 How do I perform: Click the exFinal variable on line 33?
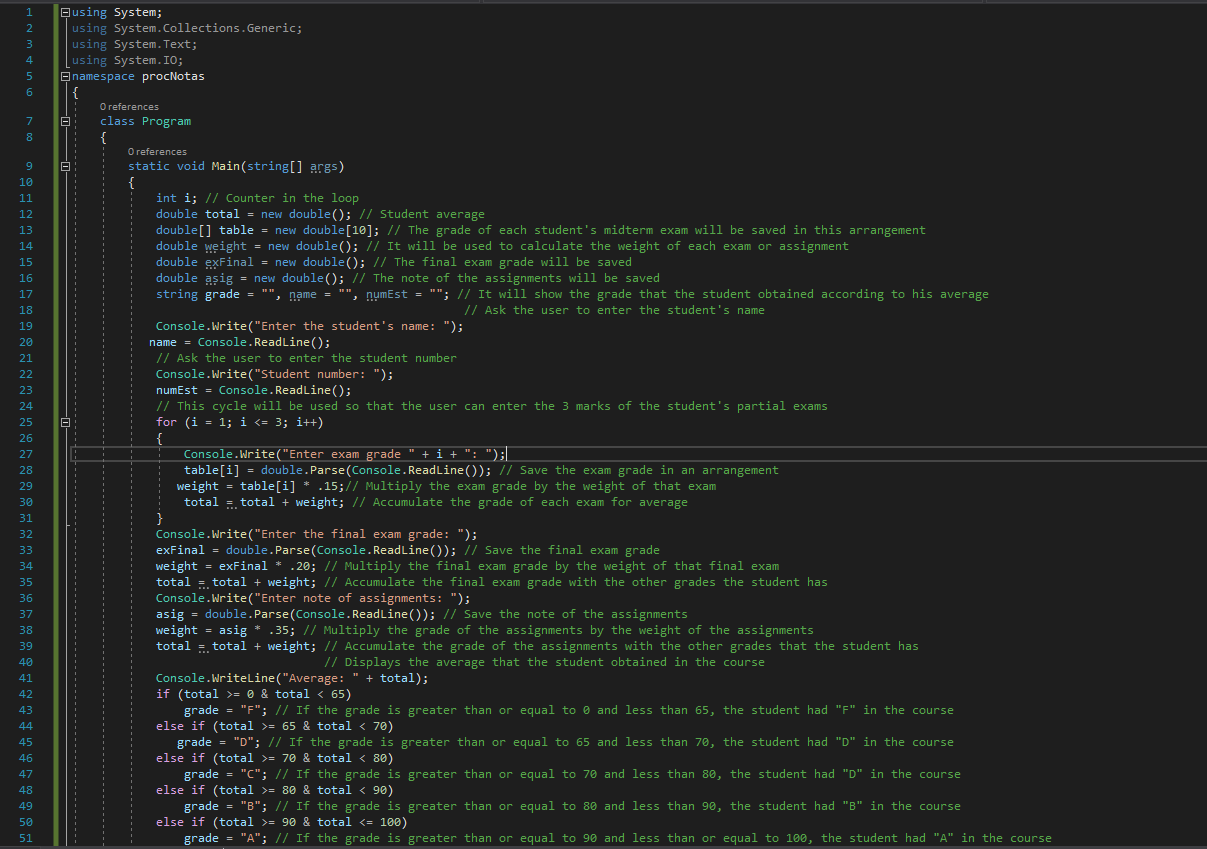click(x=180, y=550)
